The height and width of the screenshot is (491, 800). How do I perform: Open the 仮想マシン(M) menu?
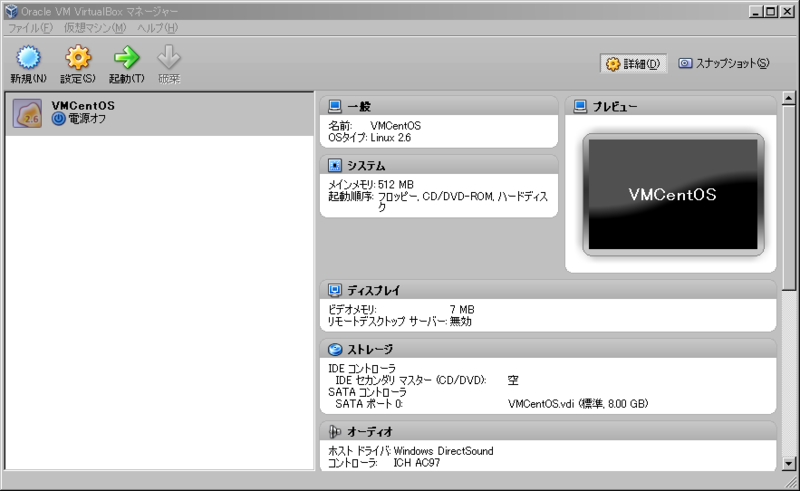tap(95, 28)
